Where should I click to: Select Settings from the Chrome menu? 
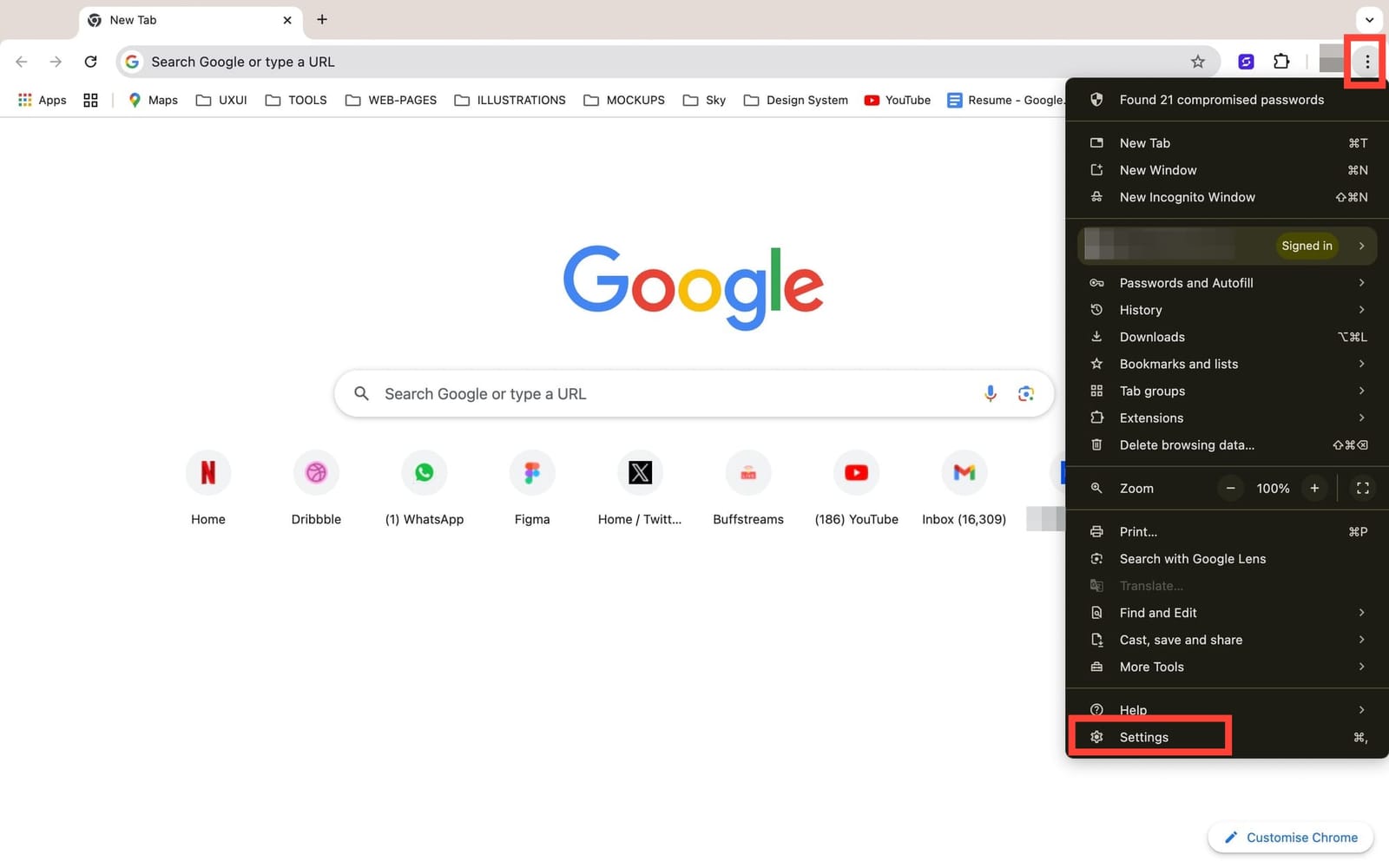(1144, 736)
